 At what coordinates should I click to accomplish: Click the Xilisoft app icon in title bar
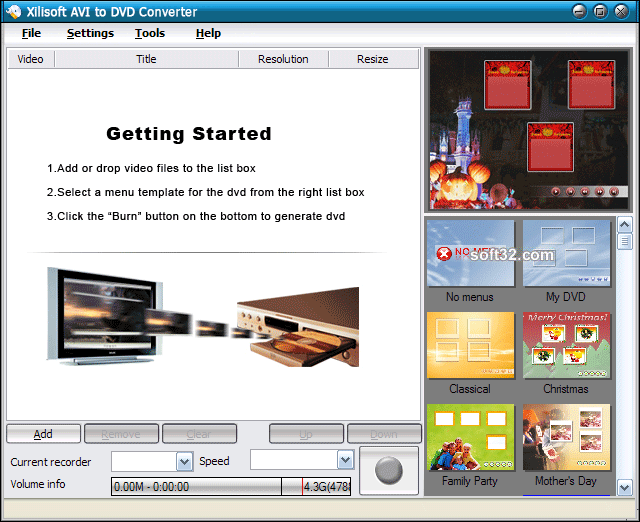[13, 11]
